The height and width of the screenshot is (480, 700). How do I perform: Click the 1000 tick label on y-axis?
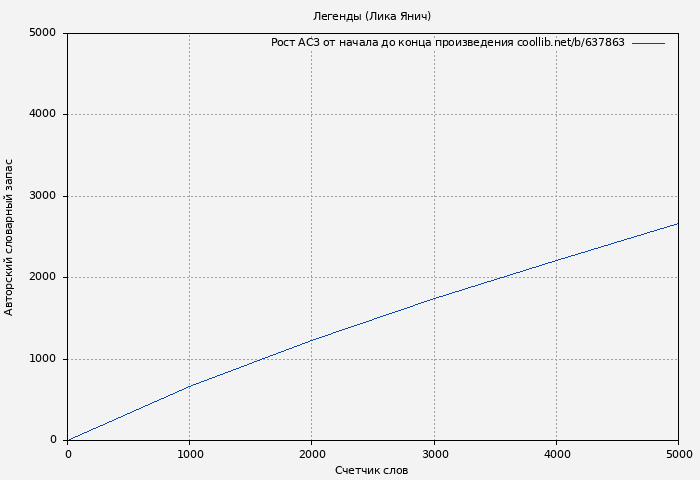(x=43, y=359)
